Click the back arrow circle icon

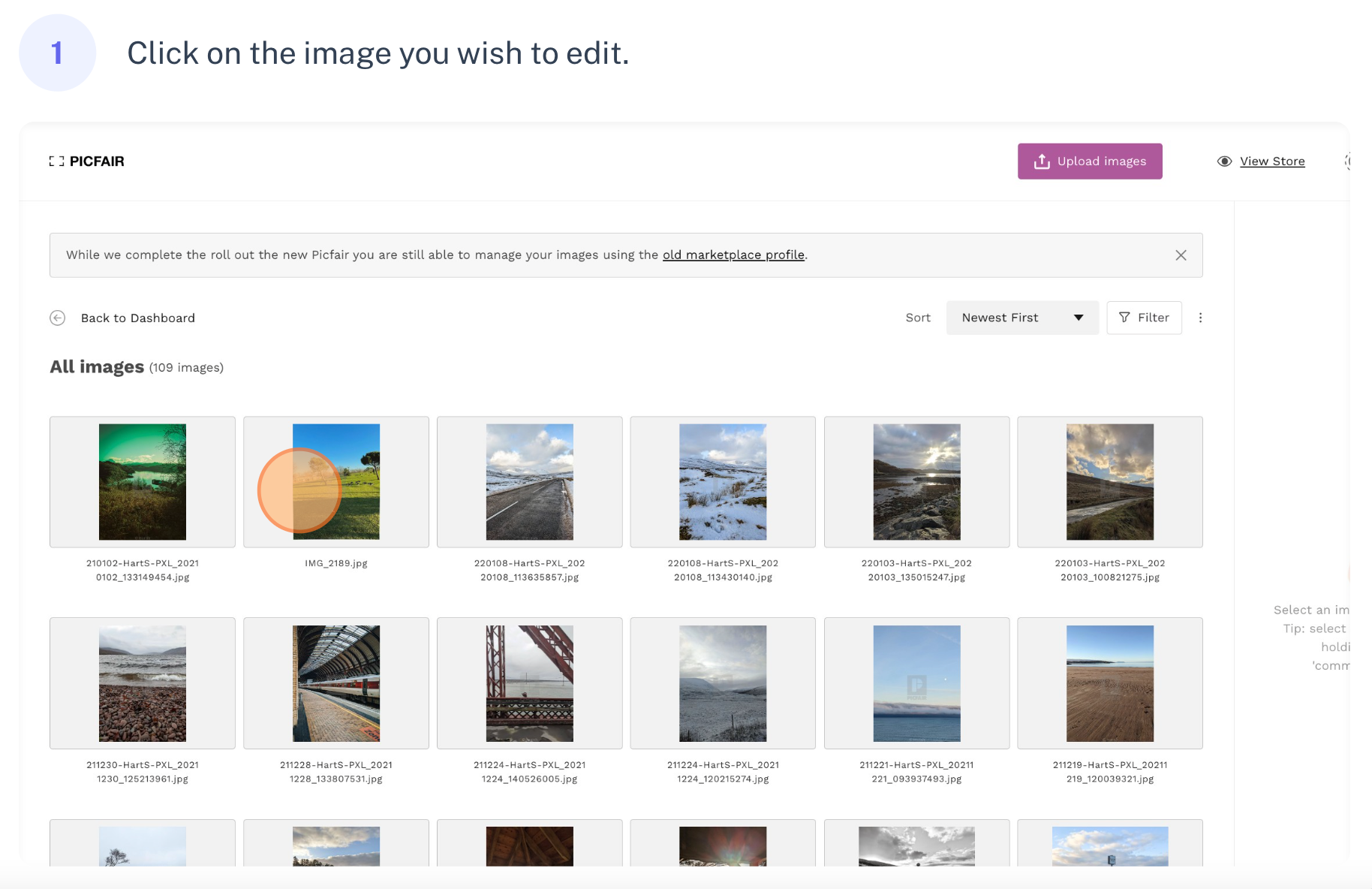(58, 318)
